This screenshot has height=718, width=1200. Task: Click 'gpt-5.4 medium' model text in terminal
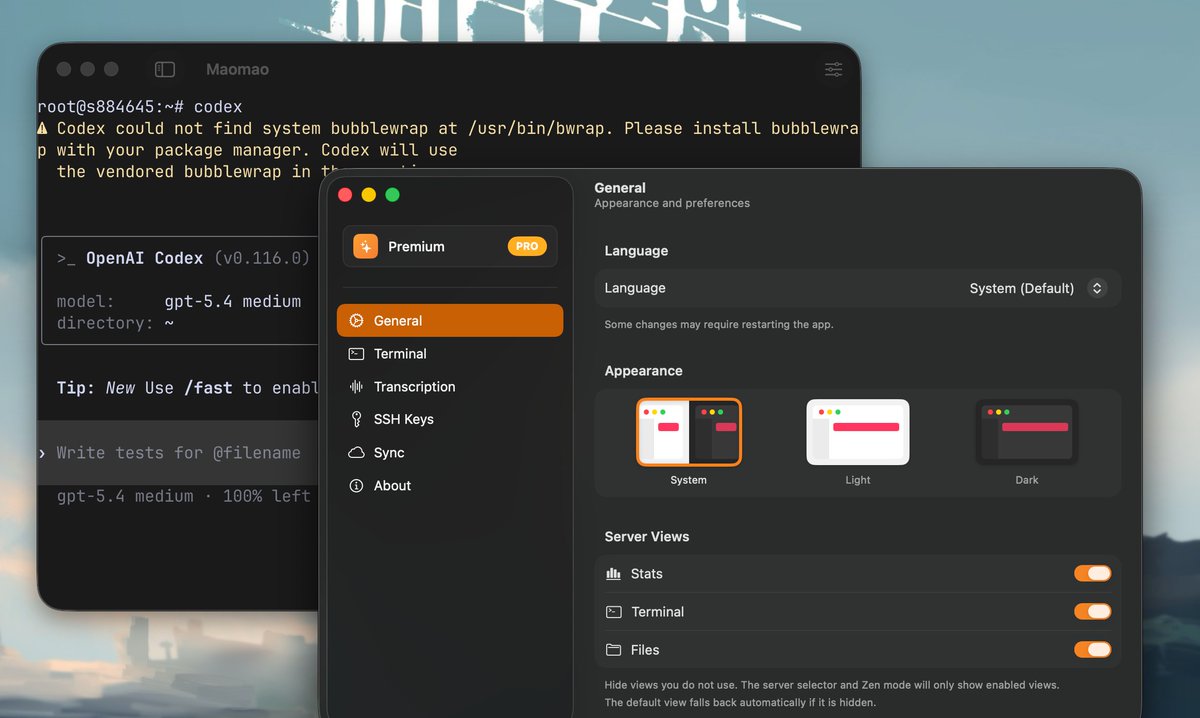[x=232, y=301]
